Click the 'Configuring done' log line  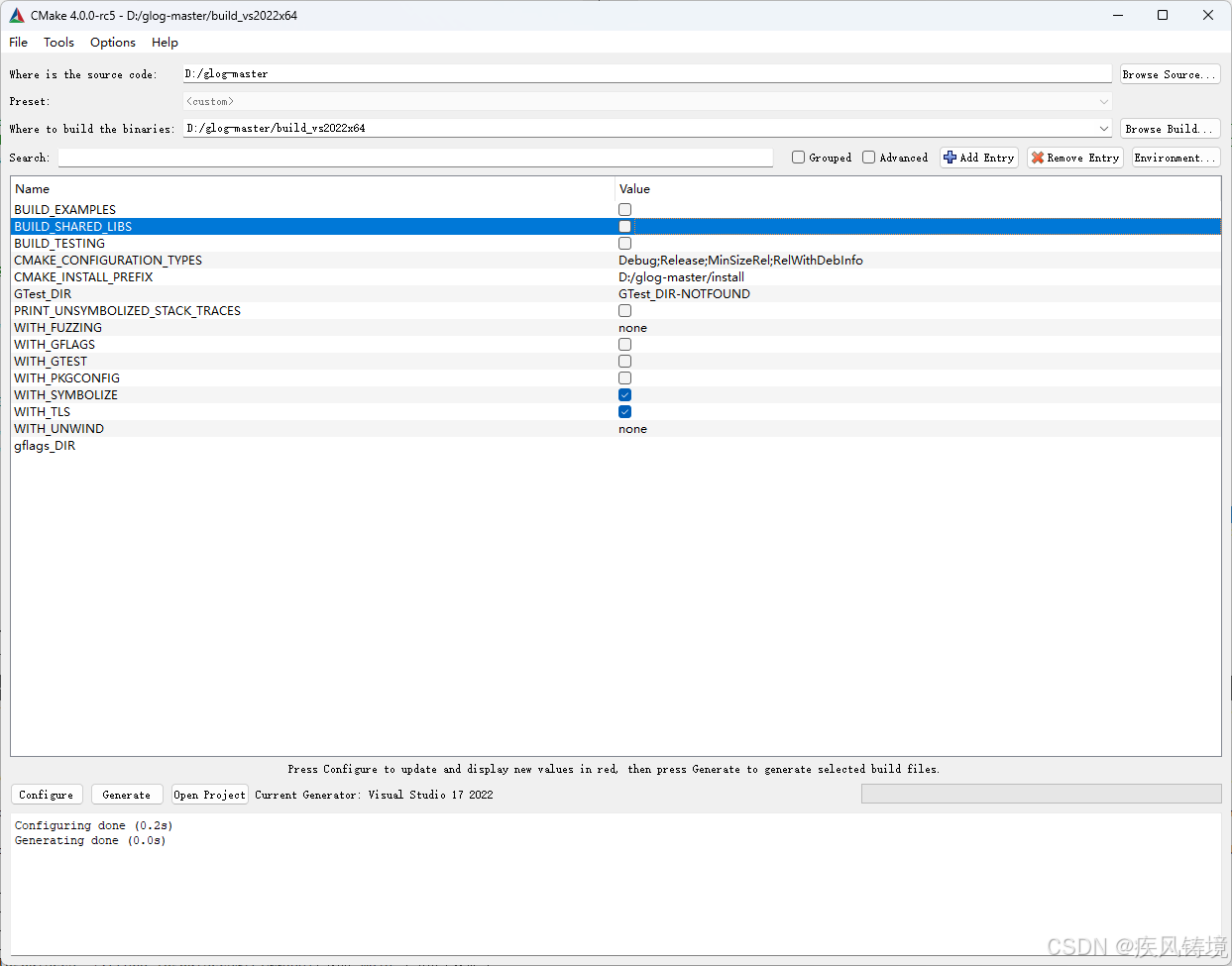[93, 825]
